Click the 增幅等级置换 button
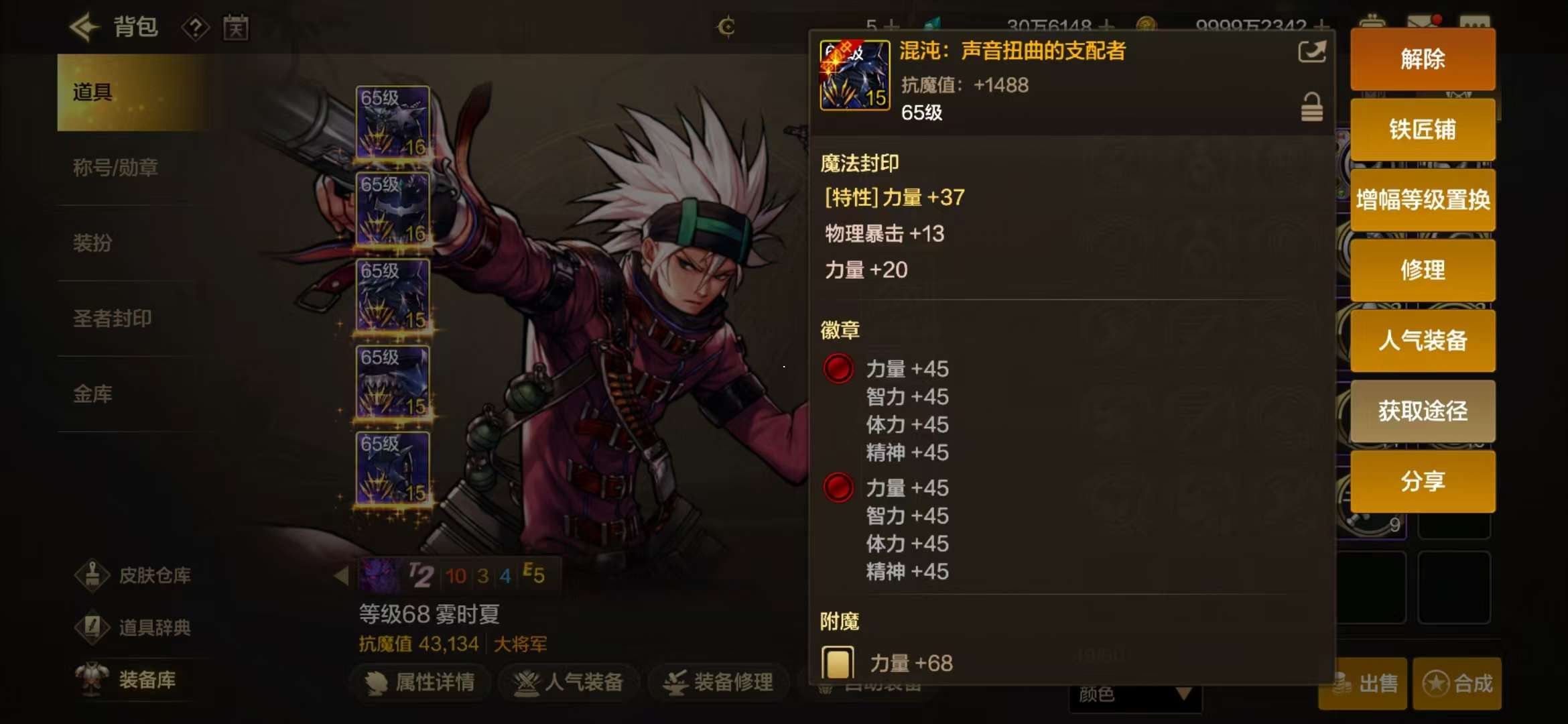The height and width of the screenshot is (724, 1568). pos(1423,200)
